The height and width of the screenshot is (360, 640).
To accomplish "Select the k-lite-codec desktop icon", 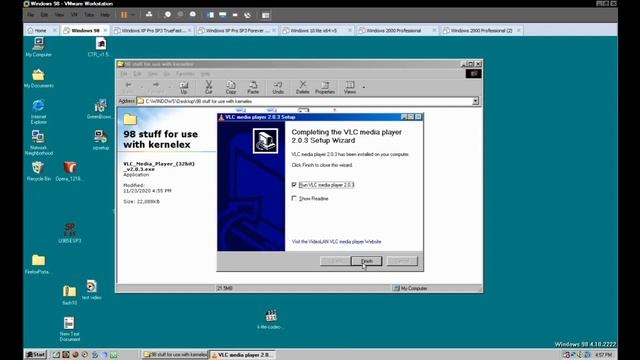I will pos(271,319).
